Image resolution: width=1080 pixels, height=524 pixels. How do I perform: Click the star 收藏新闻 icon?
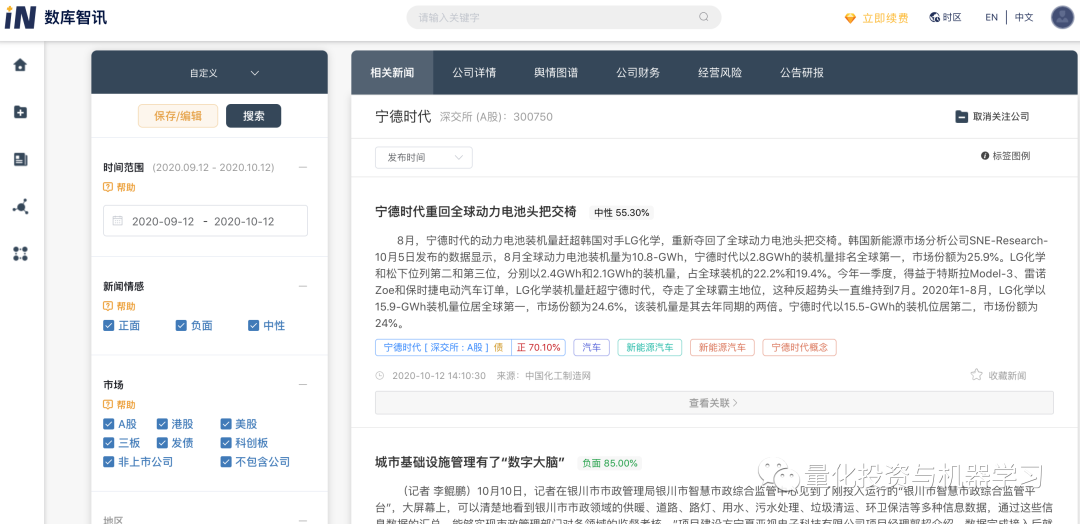[976, 375]
